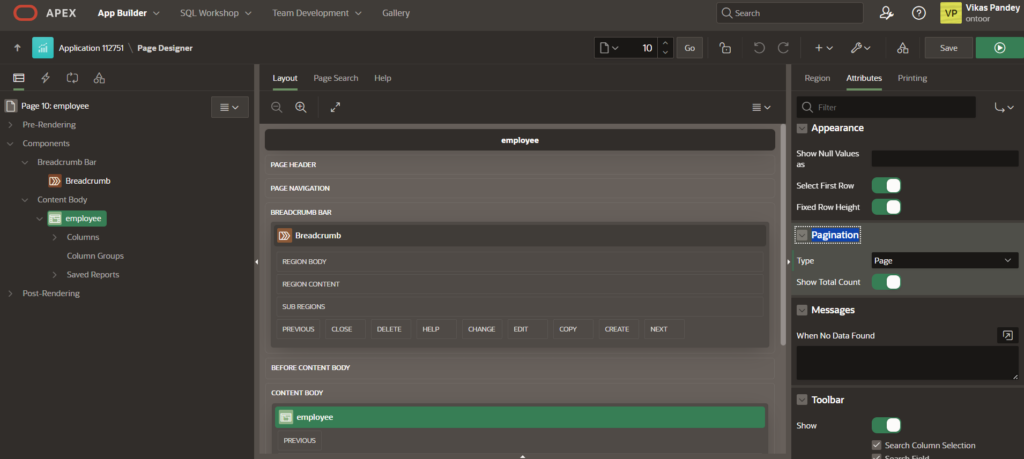Toggle the Select First Row switch
This screenshot has height=459, width=1024.
coord(886,186)
